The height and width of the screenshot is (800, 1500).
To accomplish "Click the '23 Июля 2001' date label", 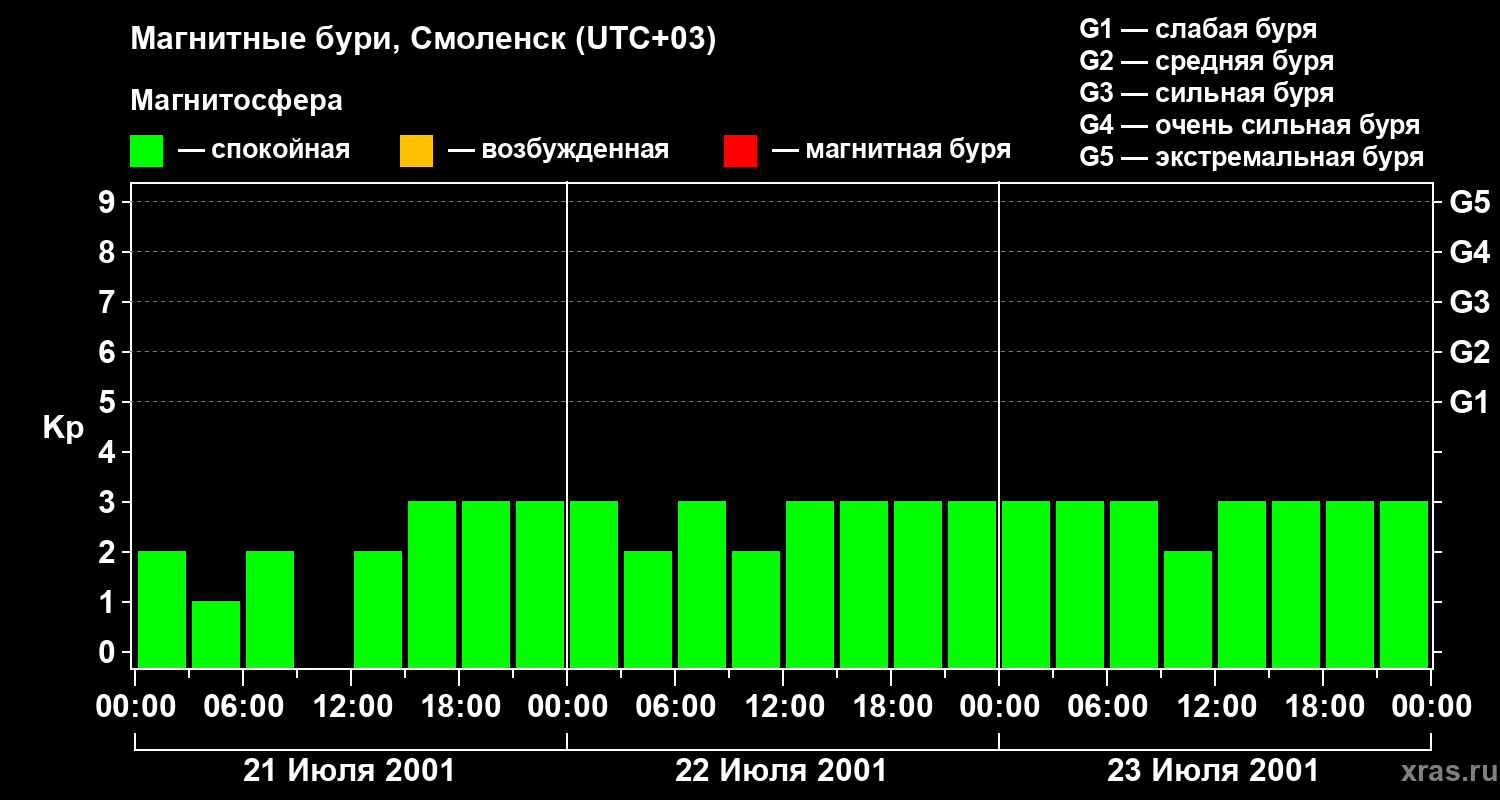I will (x=1213, y=771).
